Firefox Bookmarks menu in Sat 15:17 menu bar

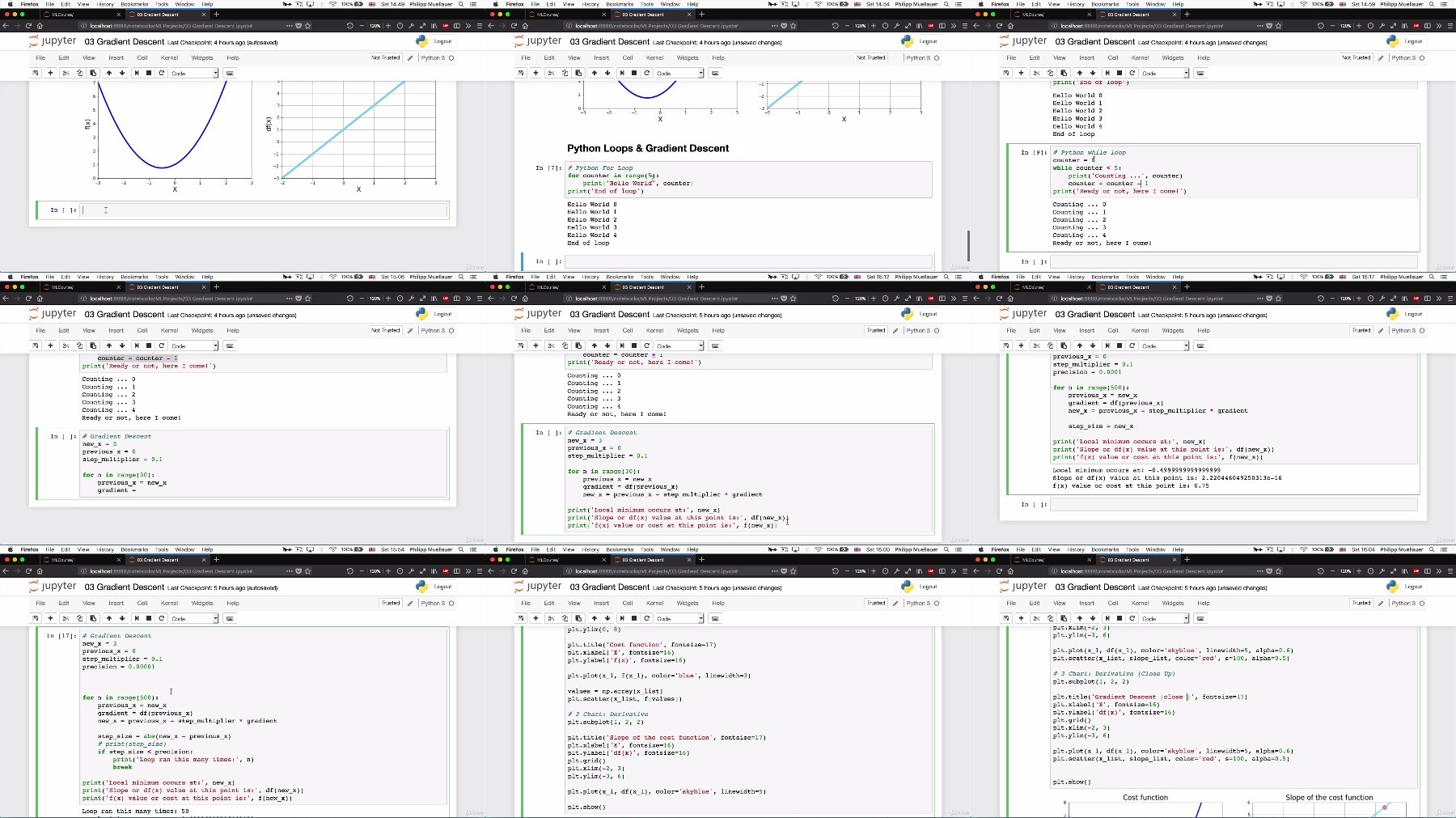click(x=1105, y=277)
